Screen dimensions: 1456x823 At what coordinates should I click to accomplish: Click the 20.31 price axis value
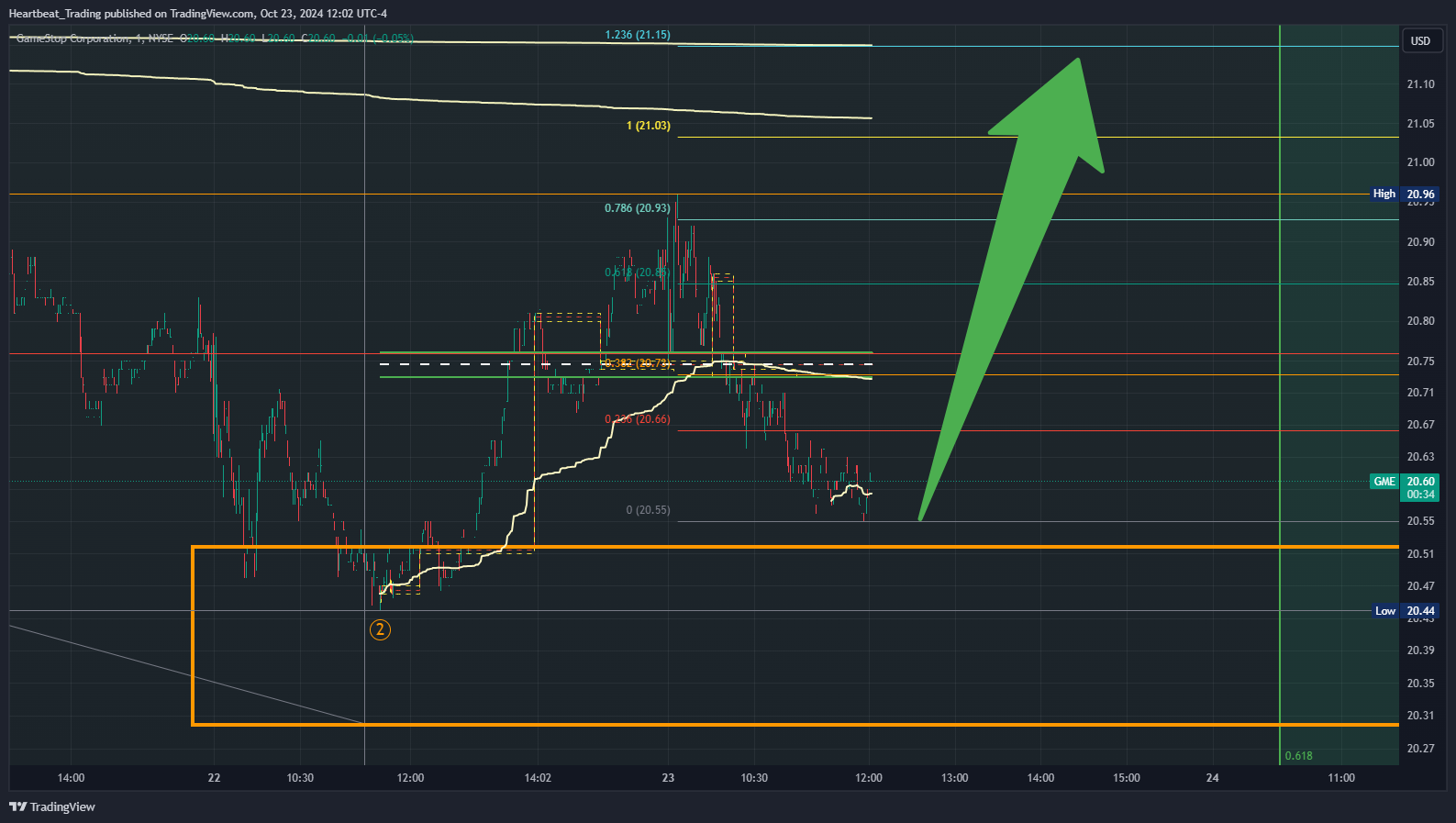(x=1420, y=716)
